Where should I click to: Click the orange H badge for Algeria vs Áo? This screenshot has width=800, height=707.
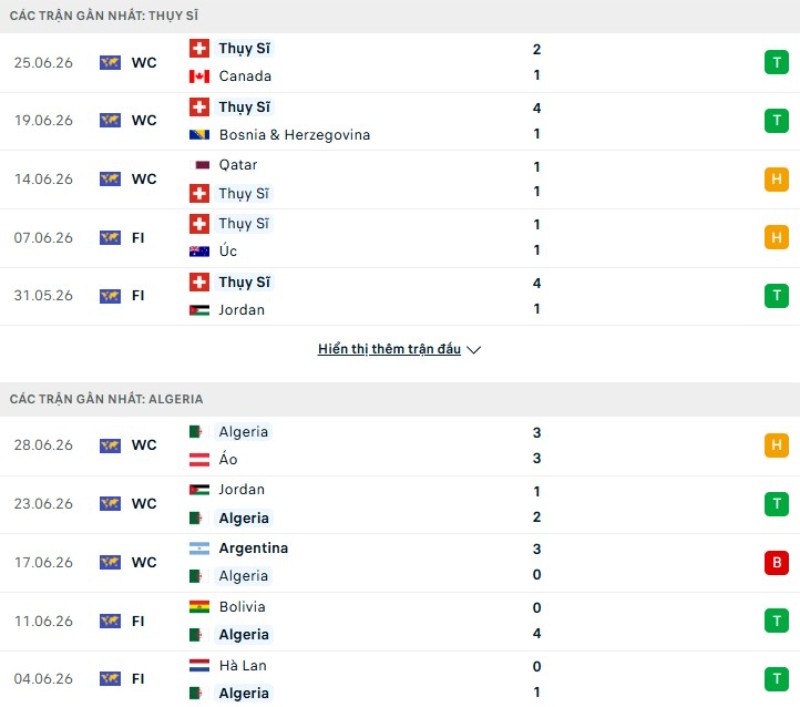(777, 445)
